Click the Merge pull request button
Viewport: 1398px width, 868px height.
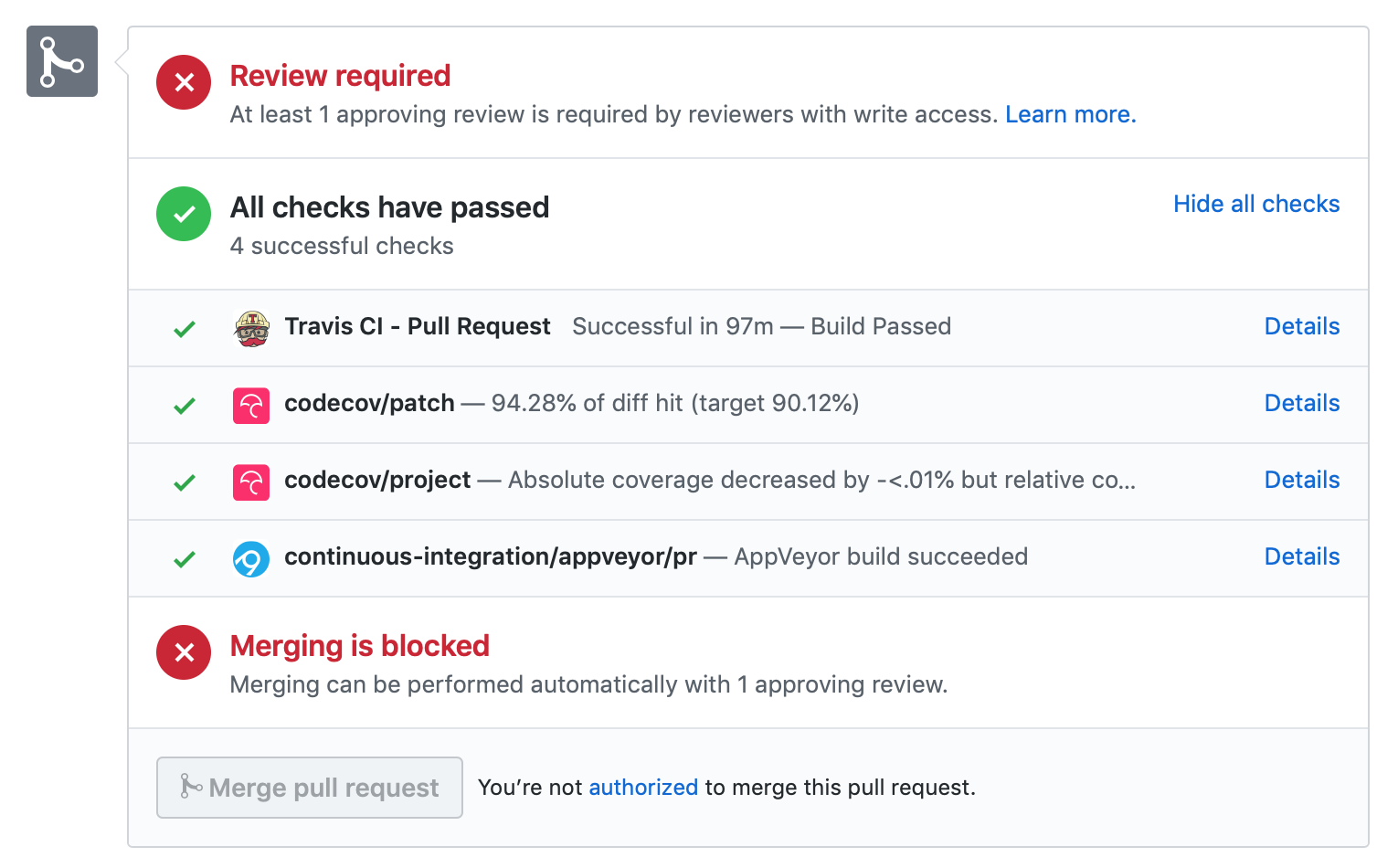(310, 787)
